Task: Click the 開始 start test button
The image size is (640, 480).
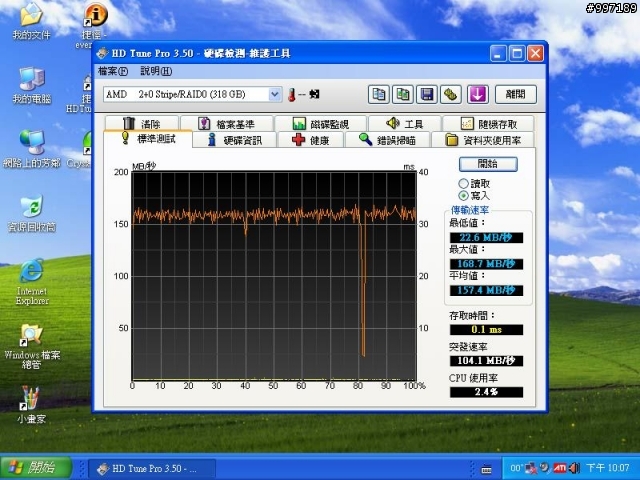Action: click(488, 164)
